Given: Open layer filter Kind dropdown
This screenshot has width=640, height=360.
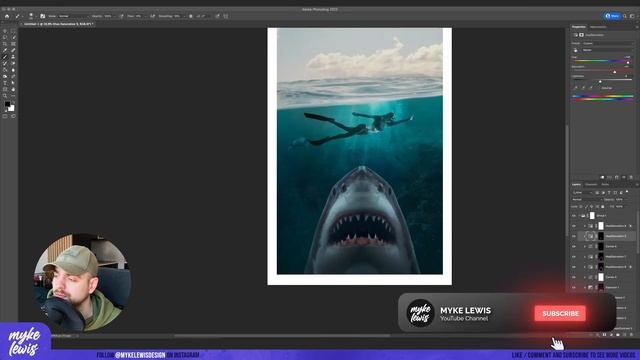Looking at the screenshot, I should pos(582,192).
